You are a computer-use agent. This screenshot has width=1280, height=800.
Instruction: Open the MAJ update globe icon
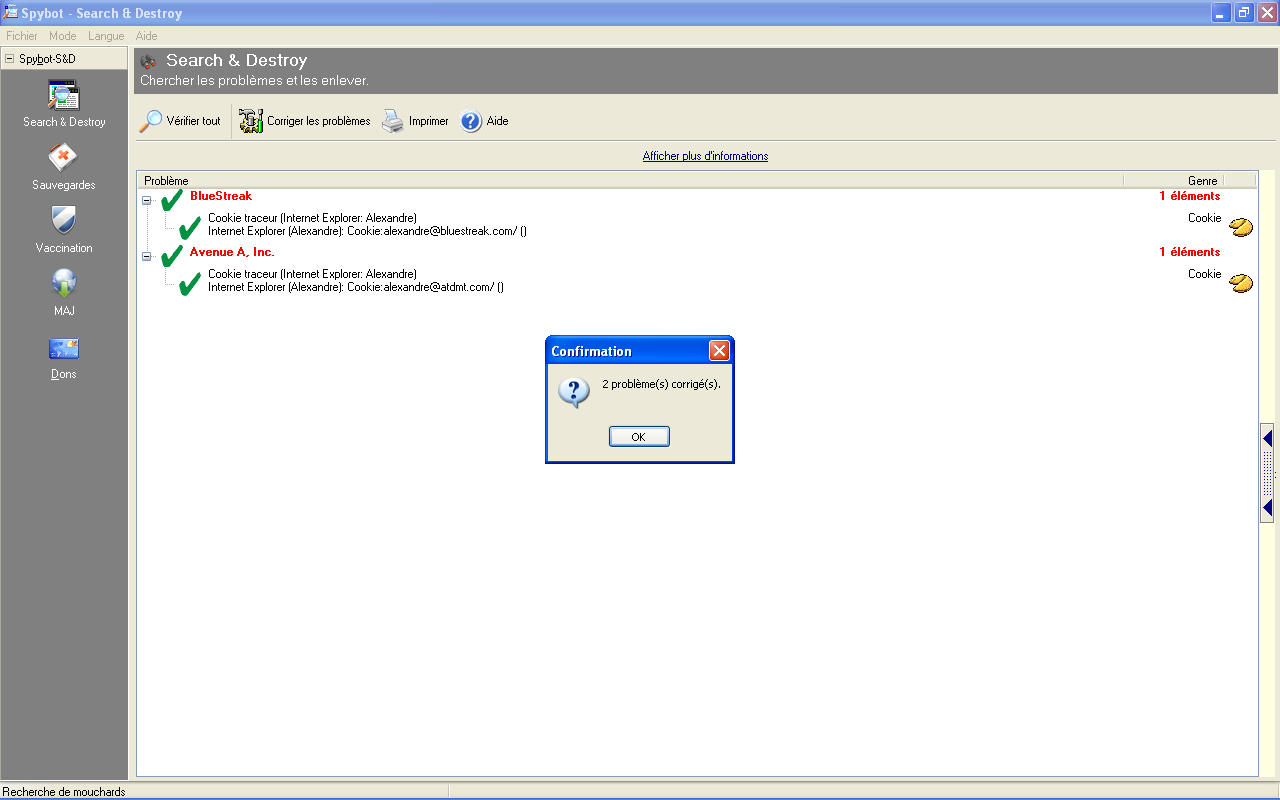coord(64,284)
